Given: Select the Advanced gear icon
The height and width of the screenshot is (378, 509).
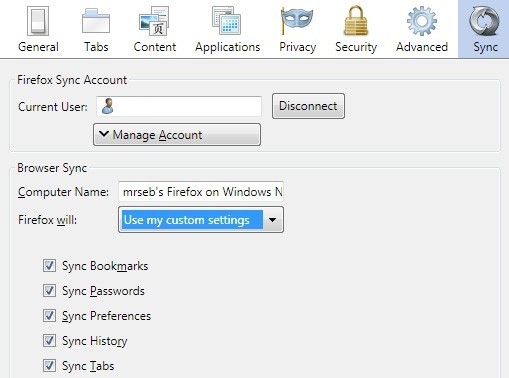Looking at the screenshot, I should click(x=422, y=21).
